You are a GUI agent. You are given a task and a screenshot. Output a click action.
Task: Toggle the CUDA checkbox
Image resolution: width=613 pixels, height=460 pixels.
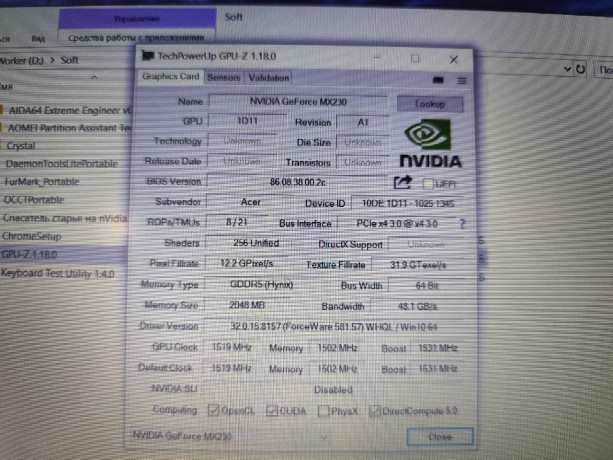click(x=272, y=411)
